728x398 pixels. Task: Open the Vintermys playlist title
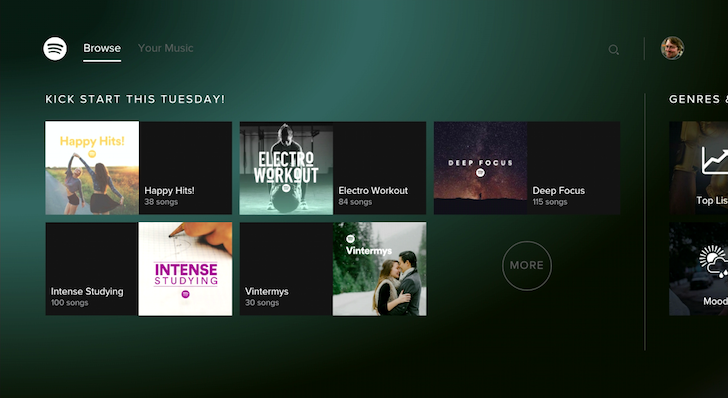coord(266,292)
